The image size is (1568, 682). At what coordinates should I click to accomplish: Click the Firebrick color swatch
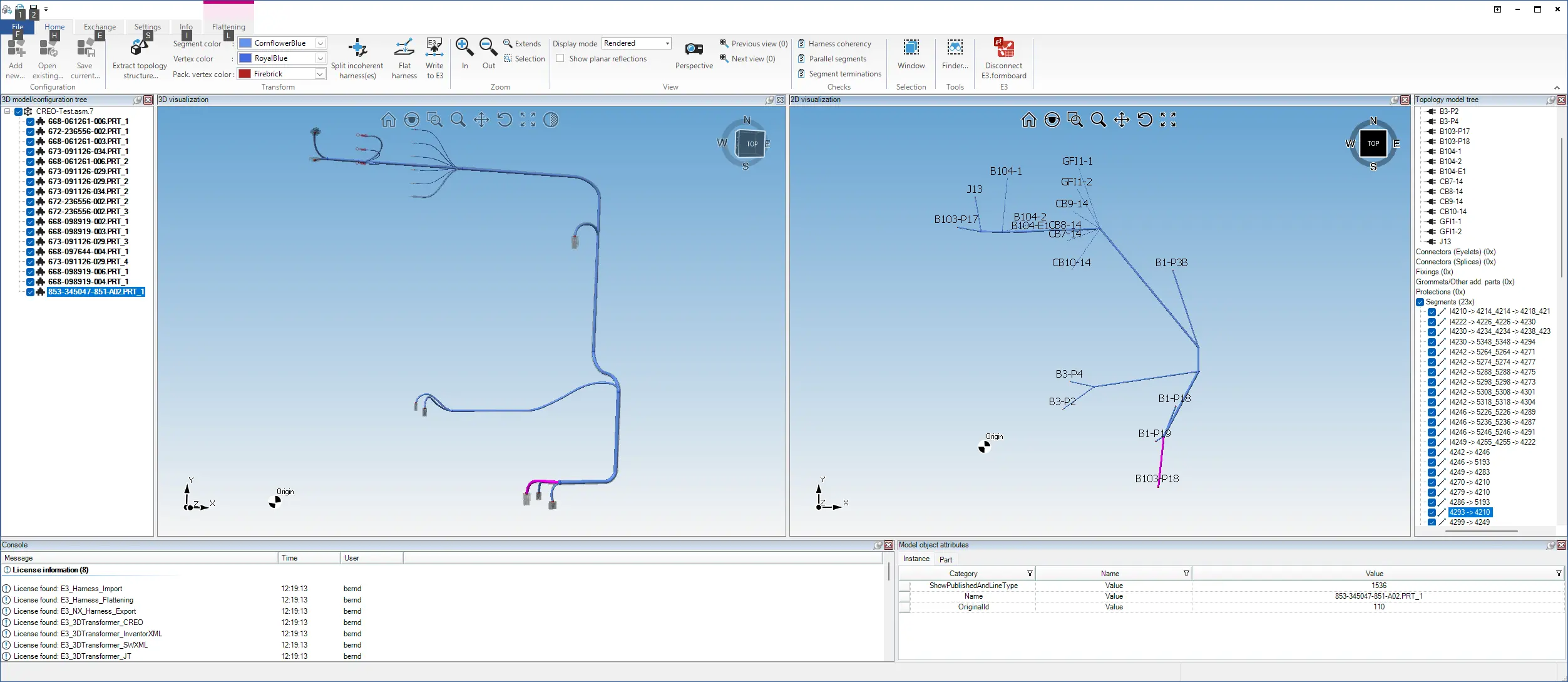pyautogui.click(x=245, y=74)
